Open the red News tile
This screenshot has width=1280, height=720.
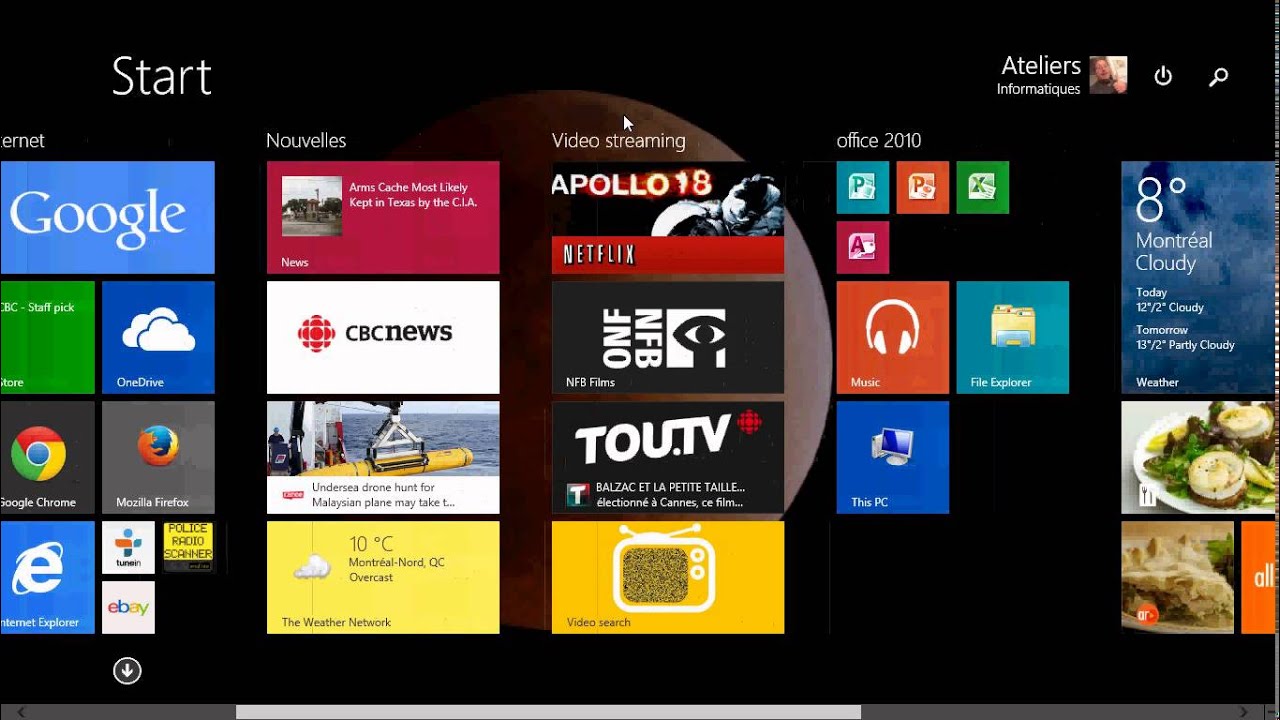(383, 217)
